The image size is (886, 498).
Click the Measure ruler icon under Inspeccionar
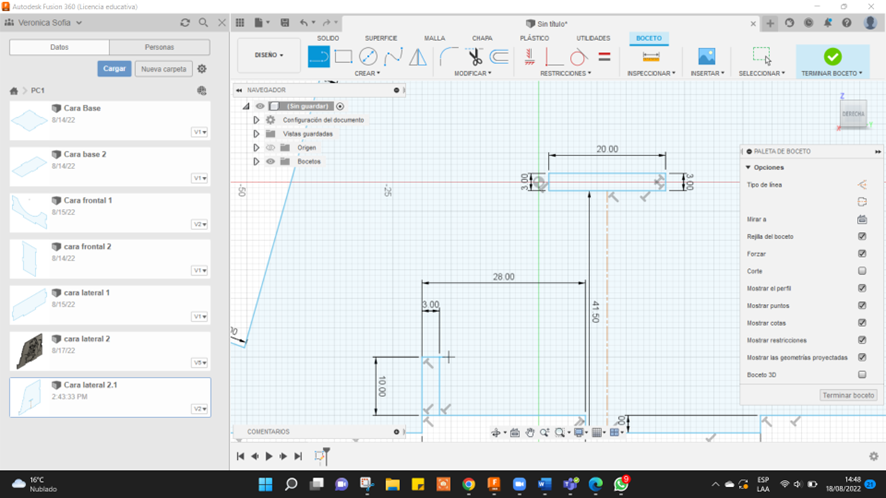651,57
